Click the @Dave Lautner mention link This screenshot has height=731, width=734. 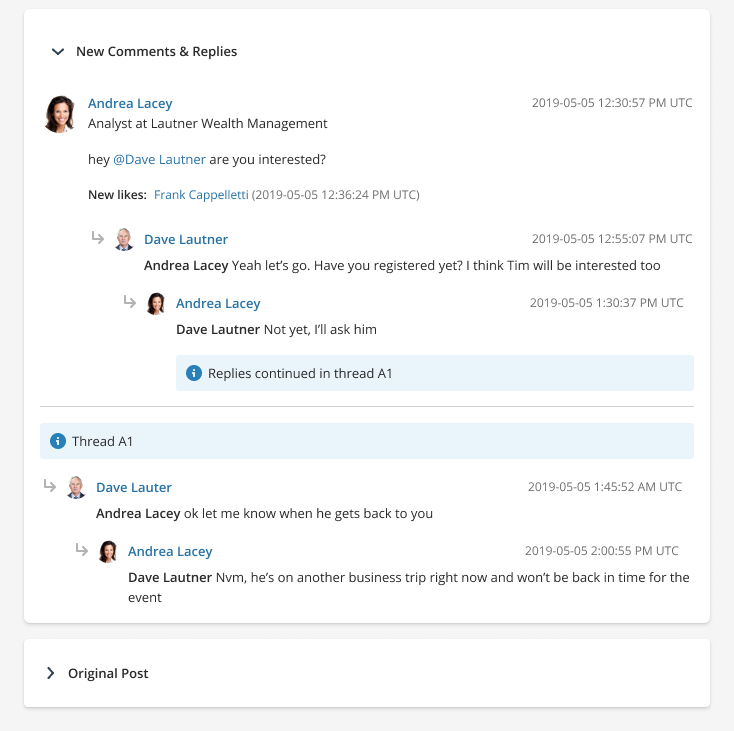[x=159, y=159]
